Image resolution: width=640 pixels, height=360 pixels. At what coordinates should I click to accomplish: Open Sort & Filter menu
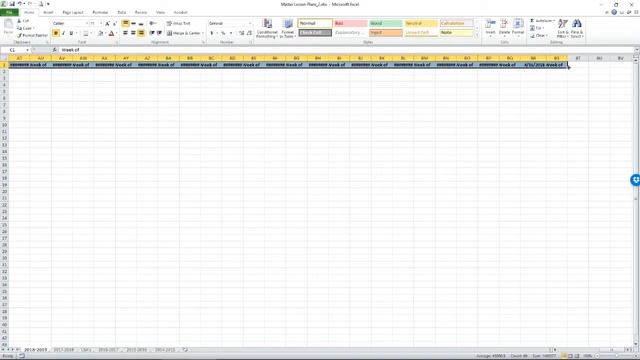pyautogui.click(x=563, y=28)
